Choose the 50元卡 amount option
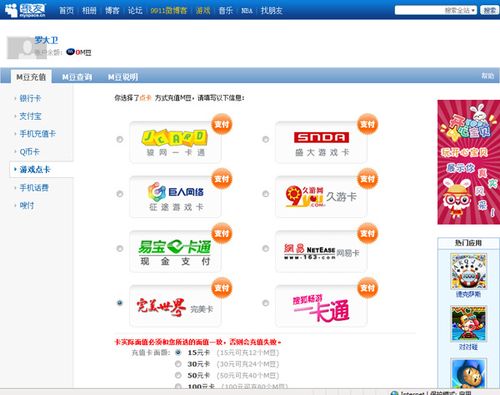This screenshot has width=500, height=395. (x=178, y=375)
